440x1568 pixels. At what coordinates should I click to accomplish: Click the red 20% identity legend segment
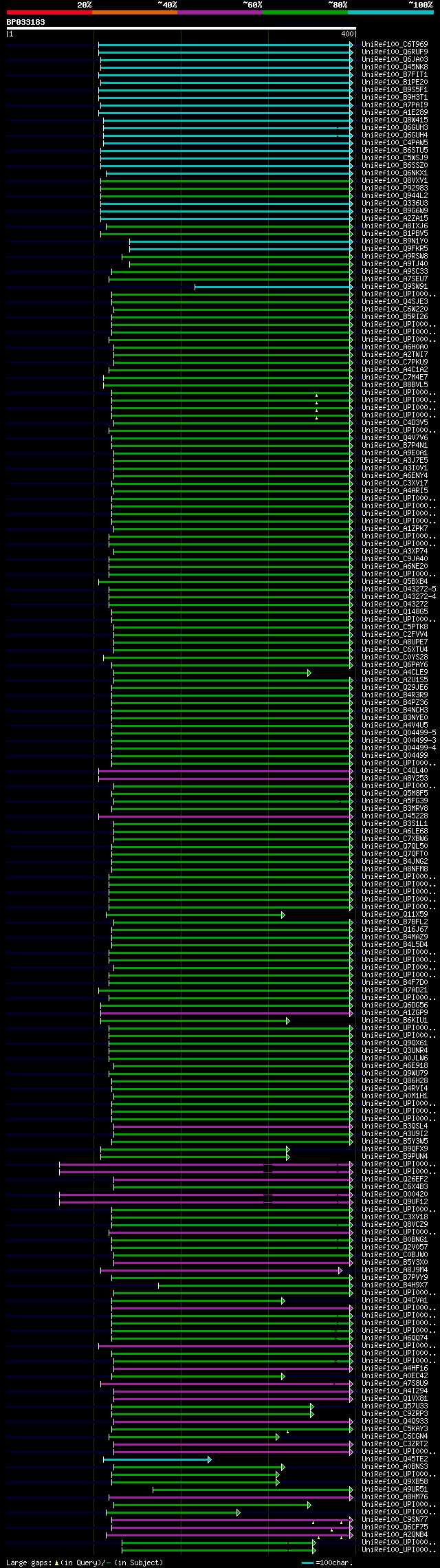[x=49, y=12]
